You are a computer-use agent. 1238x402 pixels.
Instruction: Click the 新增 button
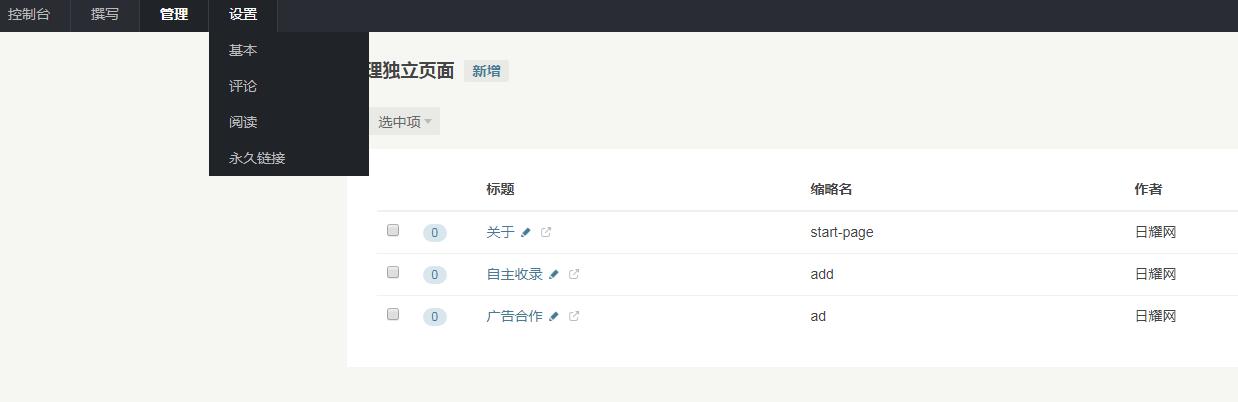tap(486, 71)
